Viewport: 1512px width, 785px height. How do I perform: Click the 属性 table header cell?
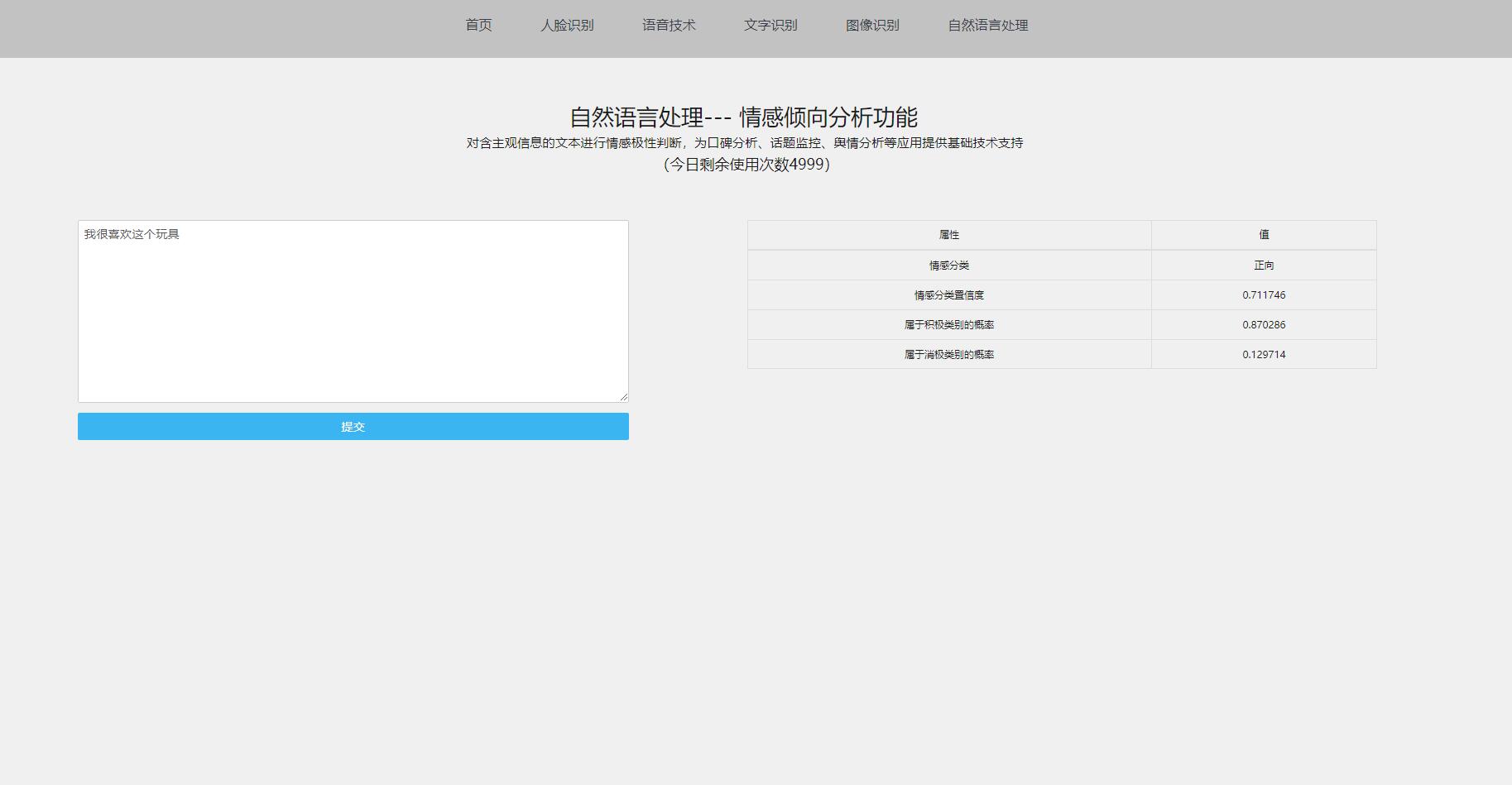click(949, 235)
